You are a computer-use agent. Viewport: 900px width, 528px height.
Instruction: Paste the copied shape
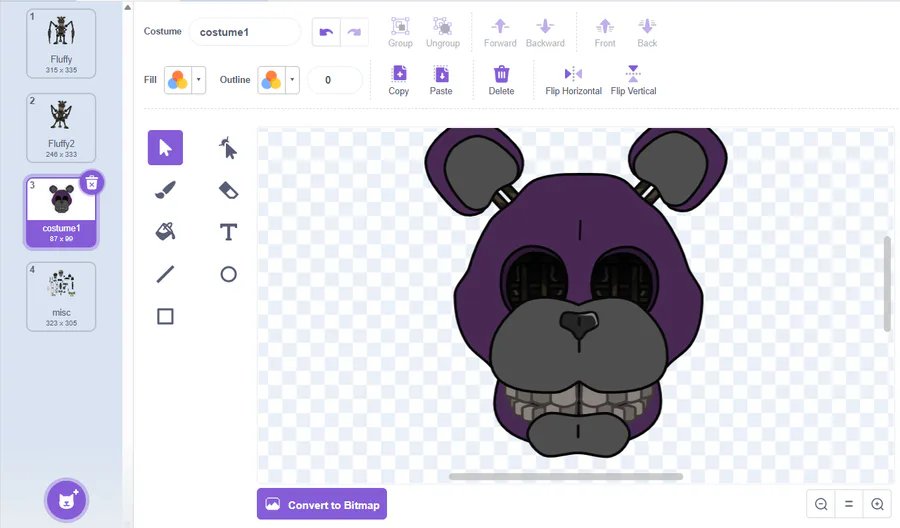click(x=441, y=80)
